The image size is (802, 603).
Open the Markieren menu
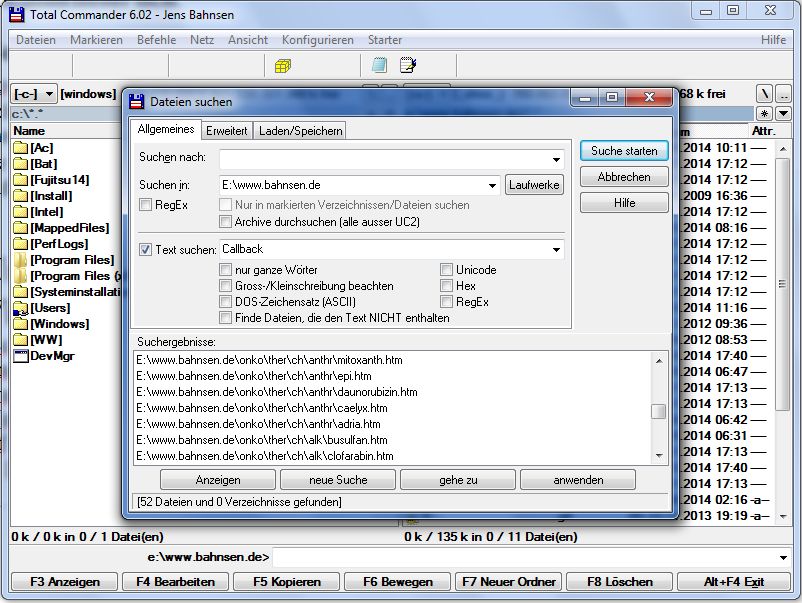(96, 40)
